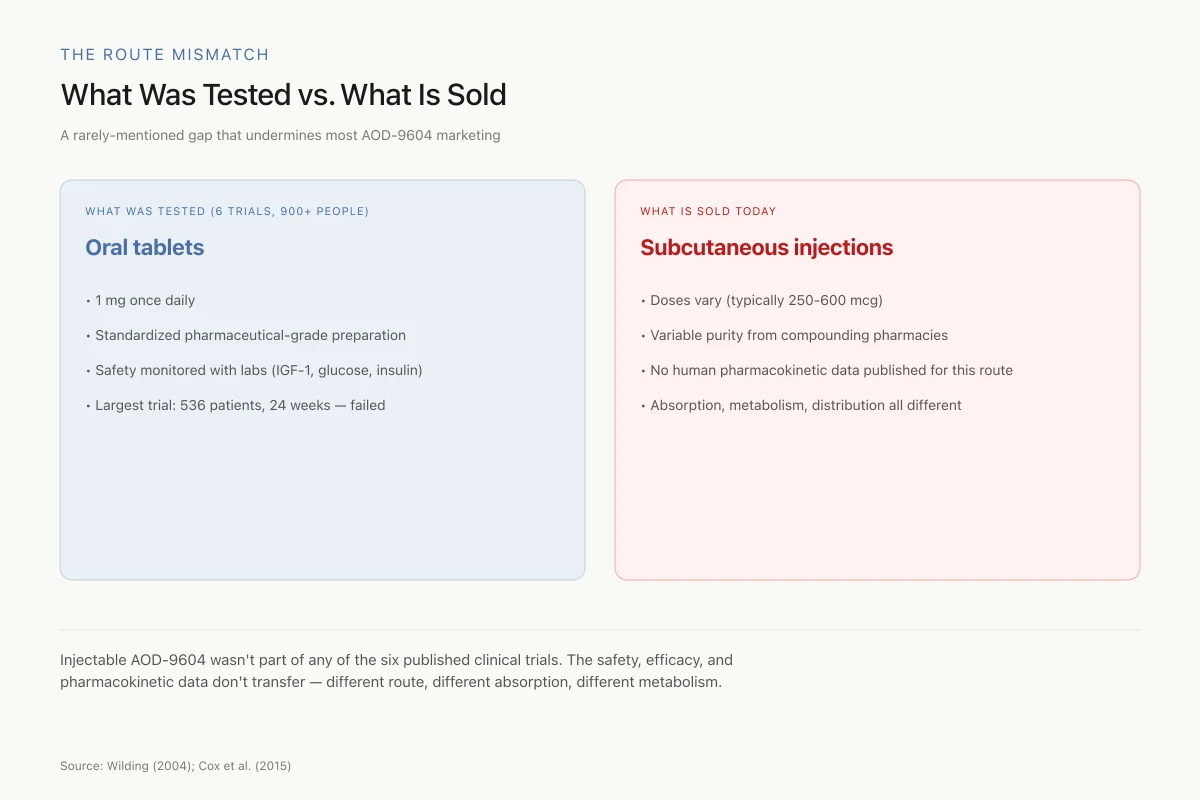Click the 'Injectable AOD-9604 wasn't part' summary paragraph
Image resolution: width=1200 pixels, height=800 pixels.
tap(397, 671)
